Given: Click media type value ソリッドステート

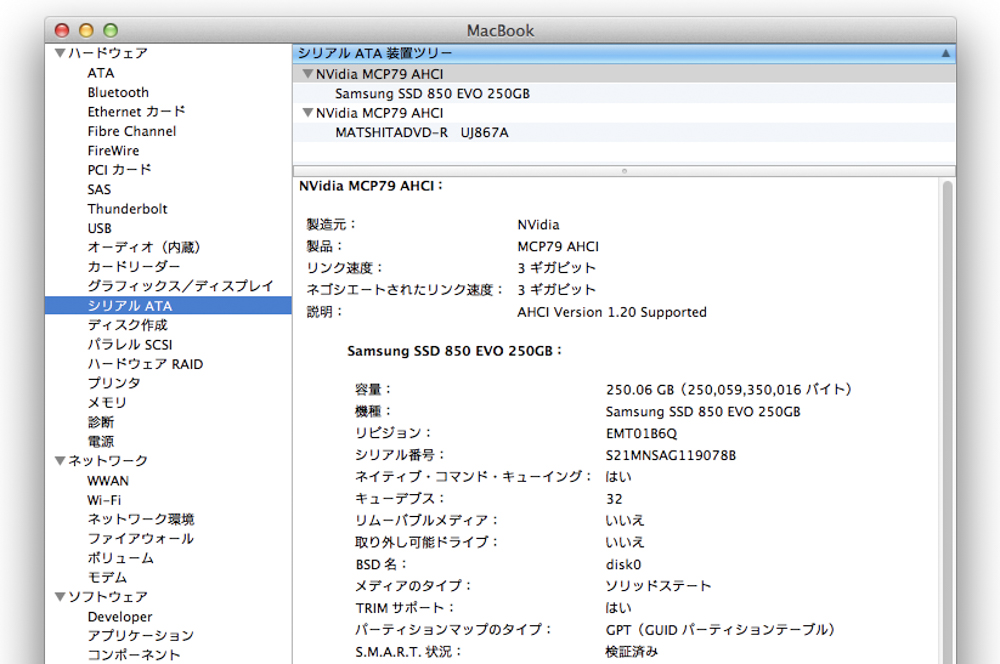Looking at the screenshot, I should pos(658,586).
